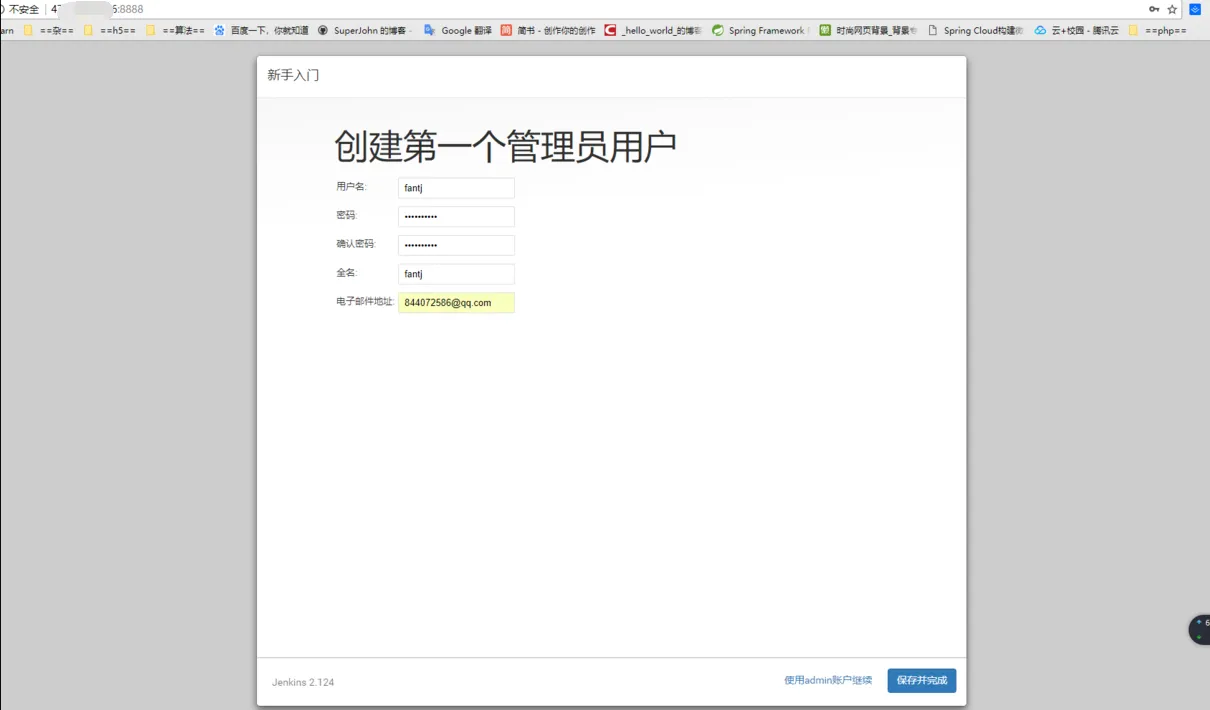Focus the 用户名 username field

[456, 188]
